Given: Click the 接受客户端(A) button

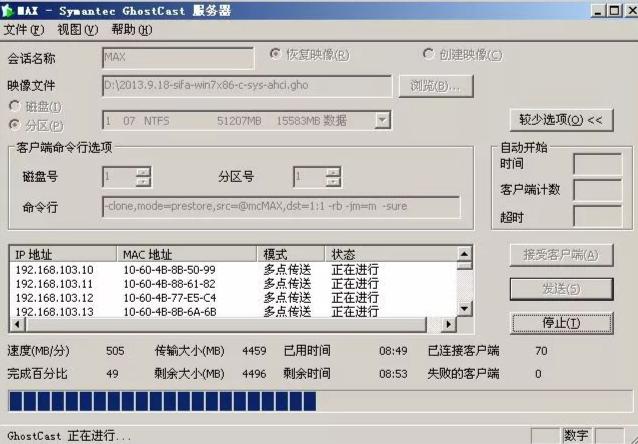Looking at the screenshot, I should pos(561,255).
